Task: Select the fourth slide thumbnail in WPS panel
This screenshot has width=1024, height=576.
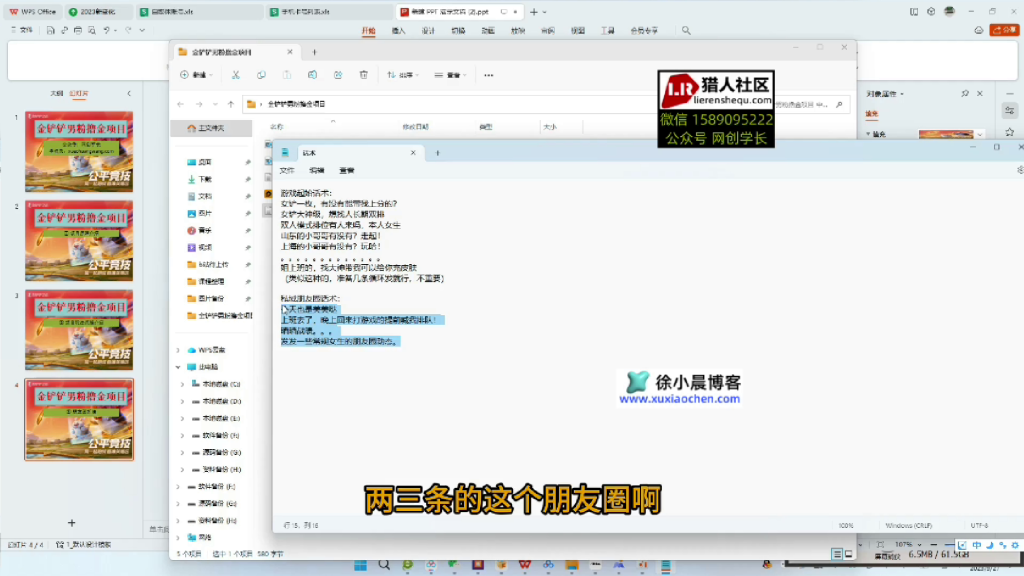Action: [78, 422]
